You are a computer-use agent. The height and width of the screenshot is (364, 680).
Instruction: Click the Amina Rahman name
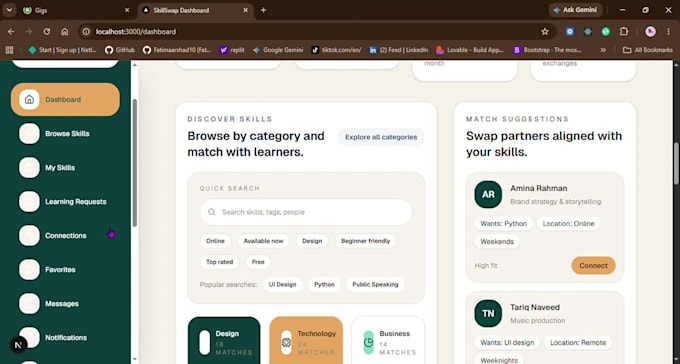tap(539, 188)
